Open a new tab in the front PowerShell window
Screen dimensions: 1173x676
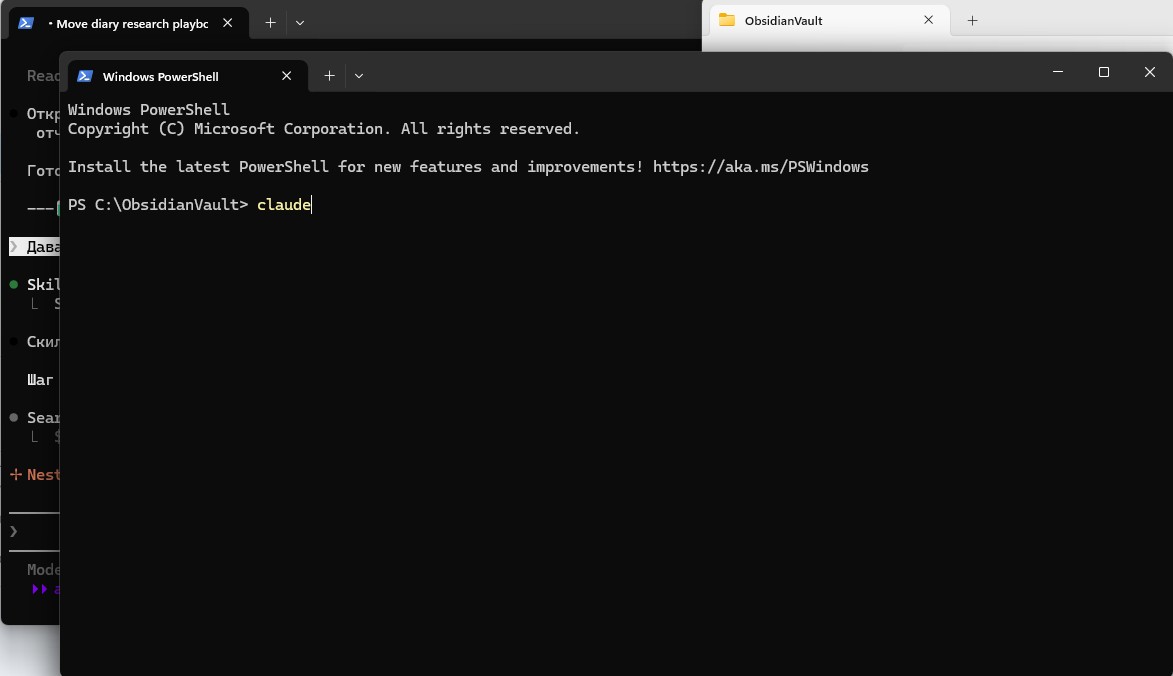329,76
